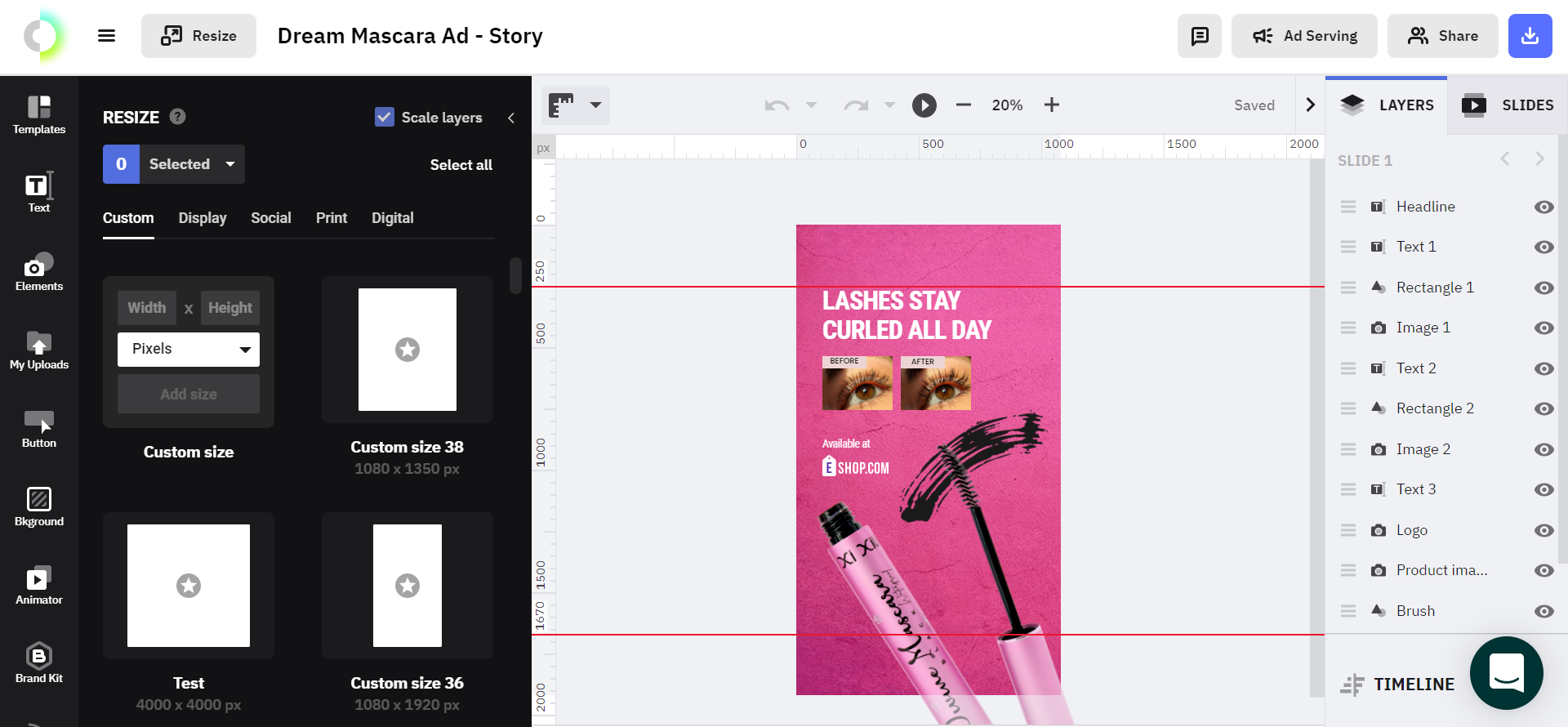Uncheck the Scale layers checkbox
This screenshot has width=1568, height=727.
[384, 117]
